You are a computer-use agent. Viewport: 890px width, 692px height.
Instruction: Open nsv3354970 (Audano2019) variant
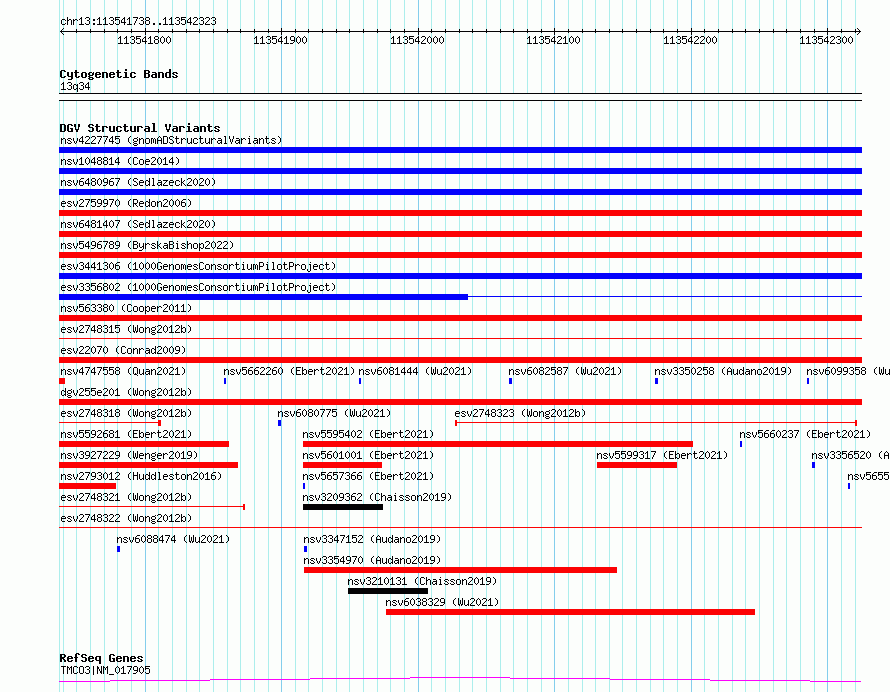[x=372, y=560]
